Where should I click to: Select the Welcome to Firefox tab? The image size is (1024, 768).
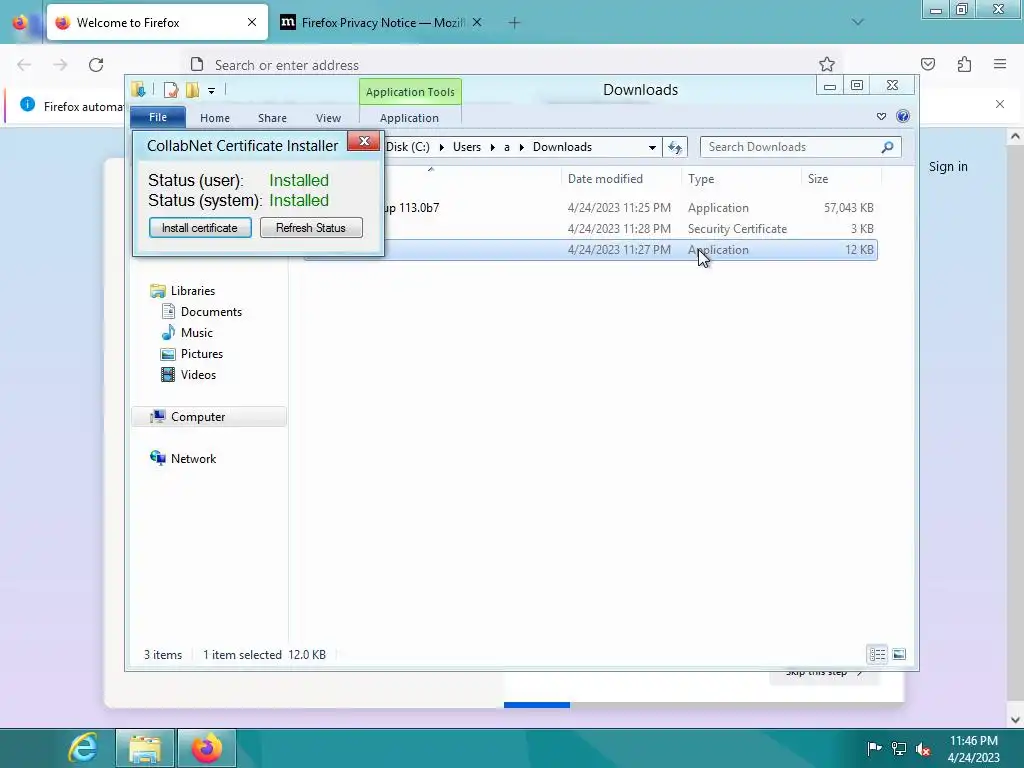157,23
